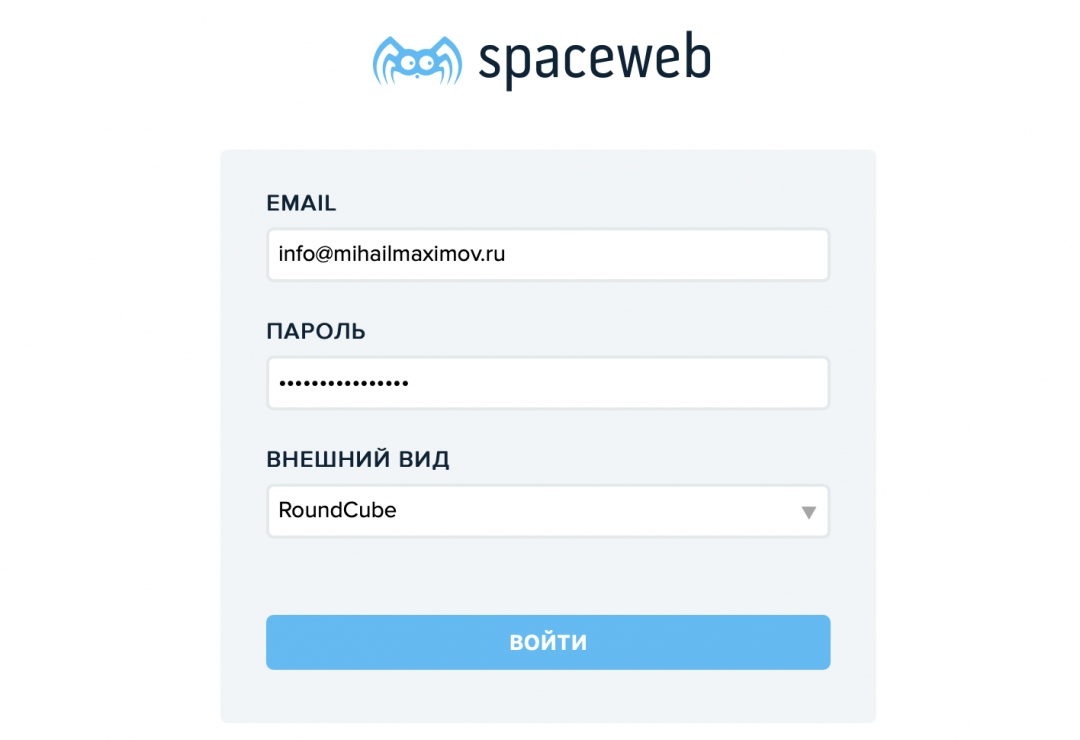Click the selected RoundCube value text
This screenshot has height=740, width=1080.
click(337, 510)
